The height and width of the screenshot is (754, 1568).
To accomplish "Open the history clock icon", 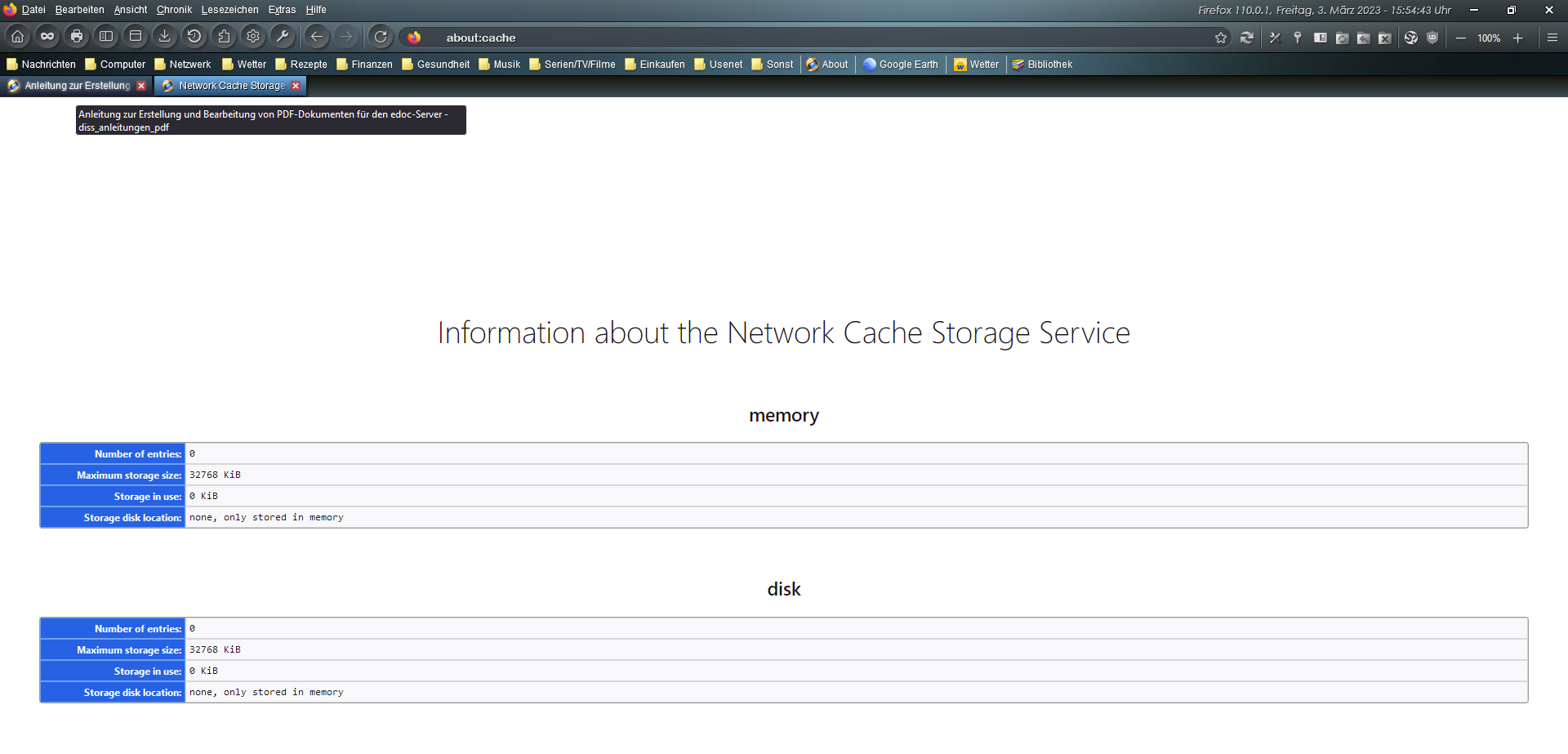I will [194, 37].
